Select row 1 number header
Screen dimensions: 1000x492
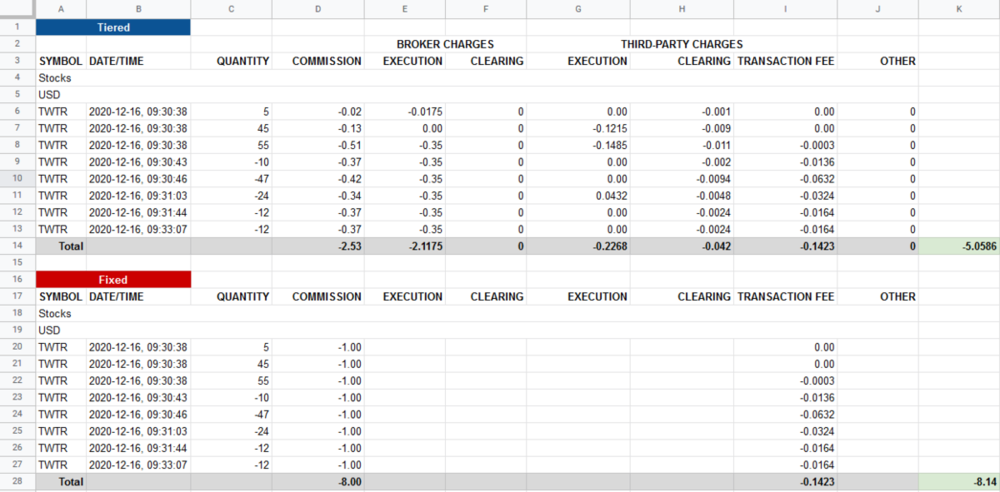[x=17, y=27]
